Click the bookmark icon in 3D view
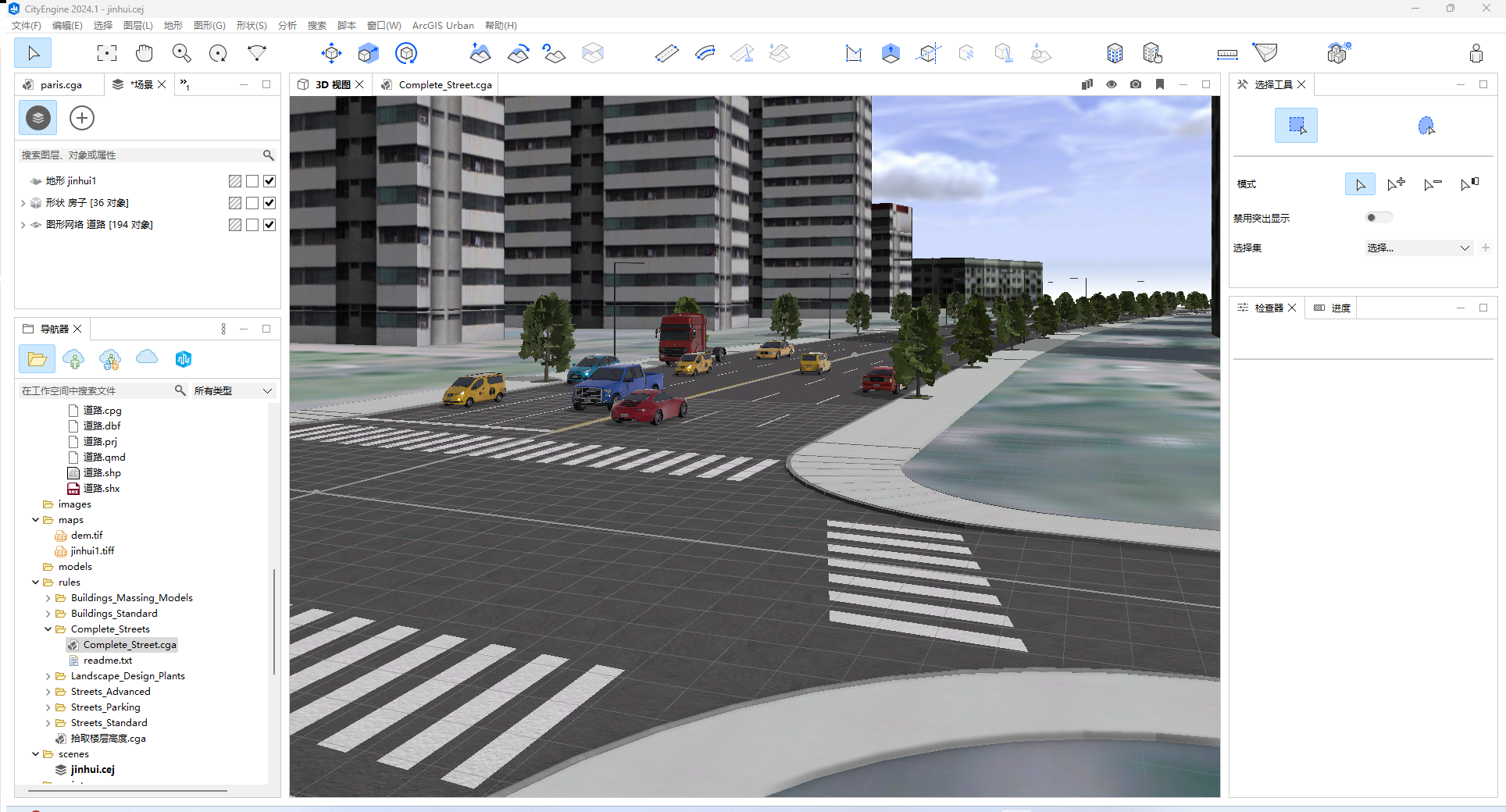The height and width of the screenshot is (812, 1506). point(1160,84)
